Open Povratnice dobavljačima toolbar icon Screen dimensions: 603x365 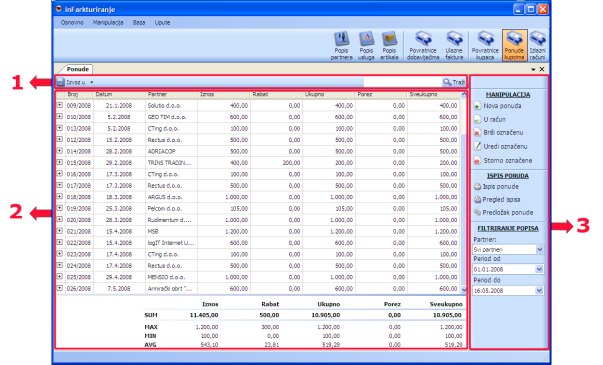(423, 46)
